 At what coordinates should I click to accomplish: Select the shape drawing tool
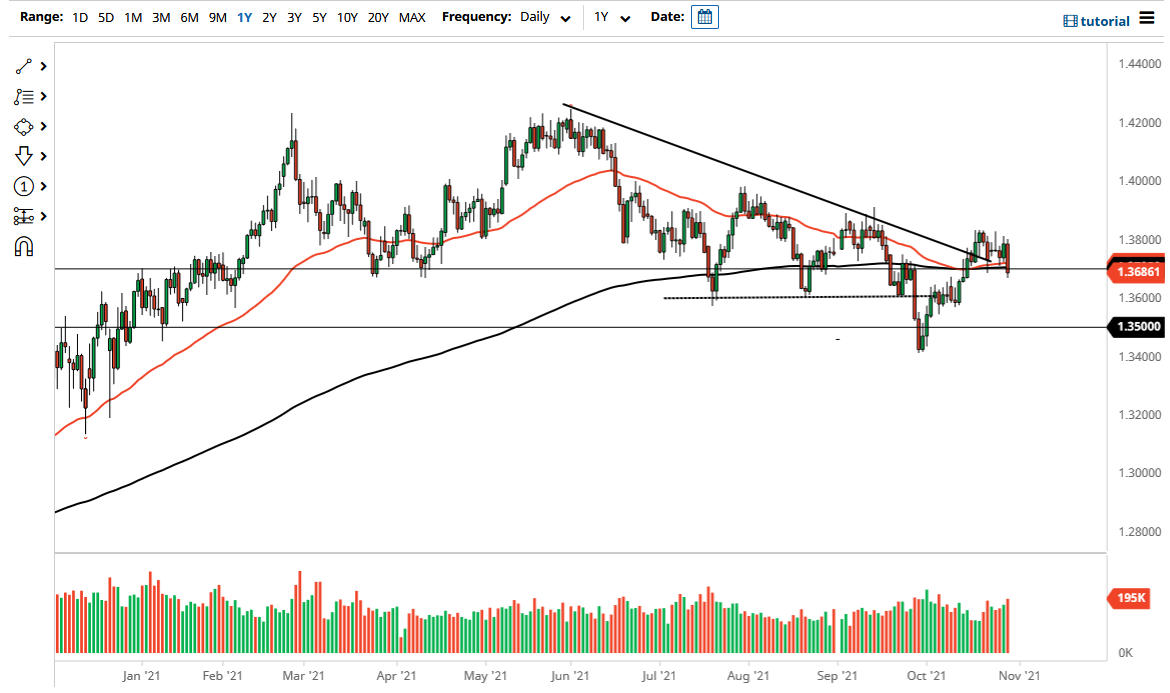[22, 126]
